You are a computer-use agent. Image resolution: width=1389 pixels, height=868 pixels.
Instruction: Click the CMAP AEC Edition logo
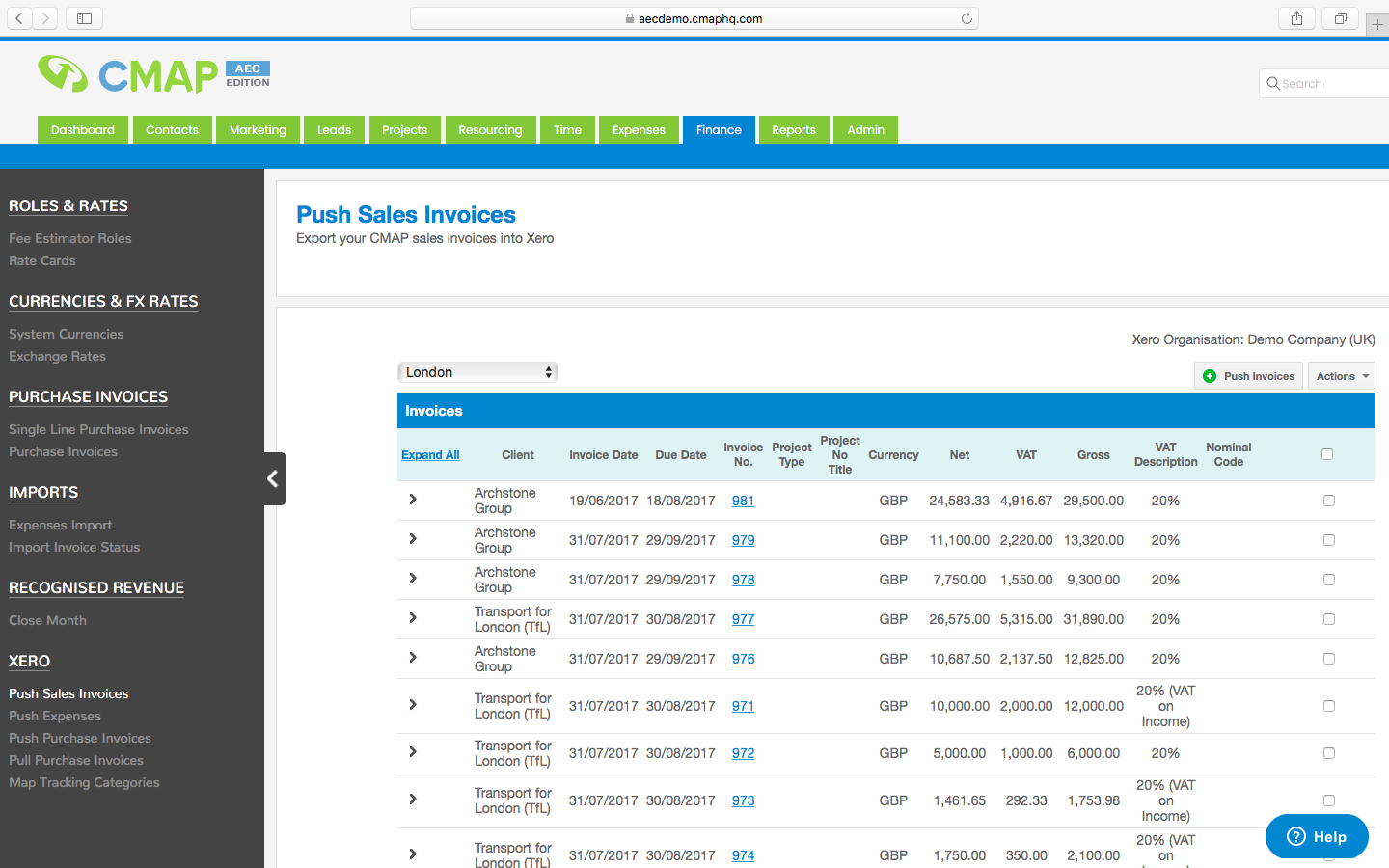click(x=154, y=74)
